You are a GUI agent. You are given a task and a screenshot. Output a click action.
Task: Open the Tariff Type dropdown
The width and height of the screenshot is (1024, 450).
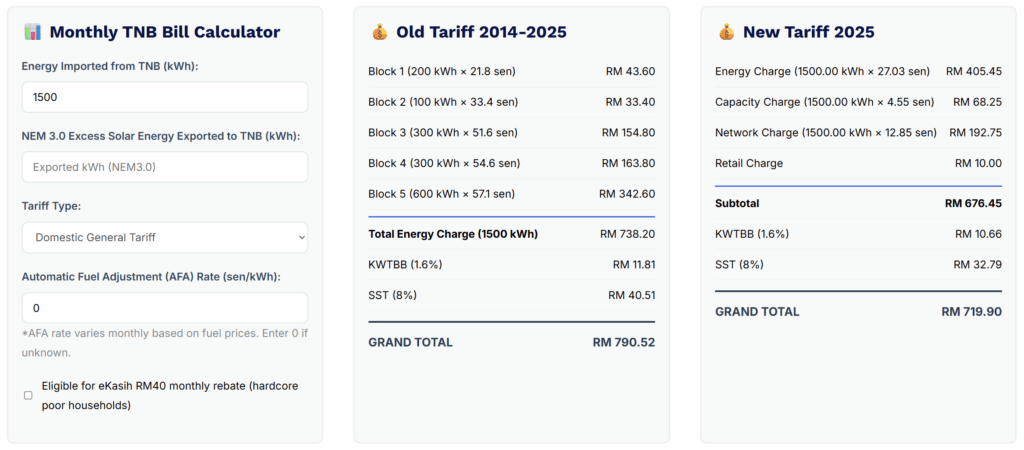pyautogui.click(x=165, y=237)
